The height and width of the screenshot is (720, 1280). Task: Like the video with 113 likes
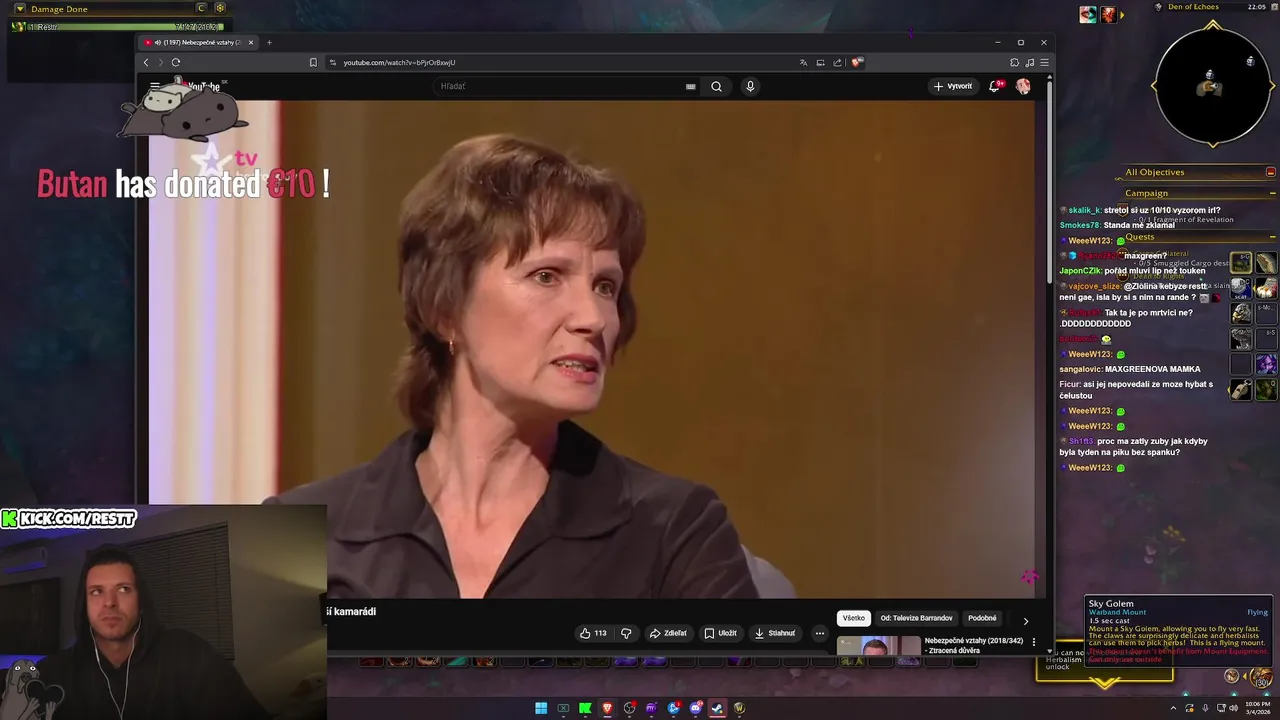(593, 633)
